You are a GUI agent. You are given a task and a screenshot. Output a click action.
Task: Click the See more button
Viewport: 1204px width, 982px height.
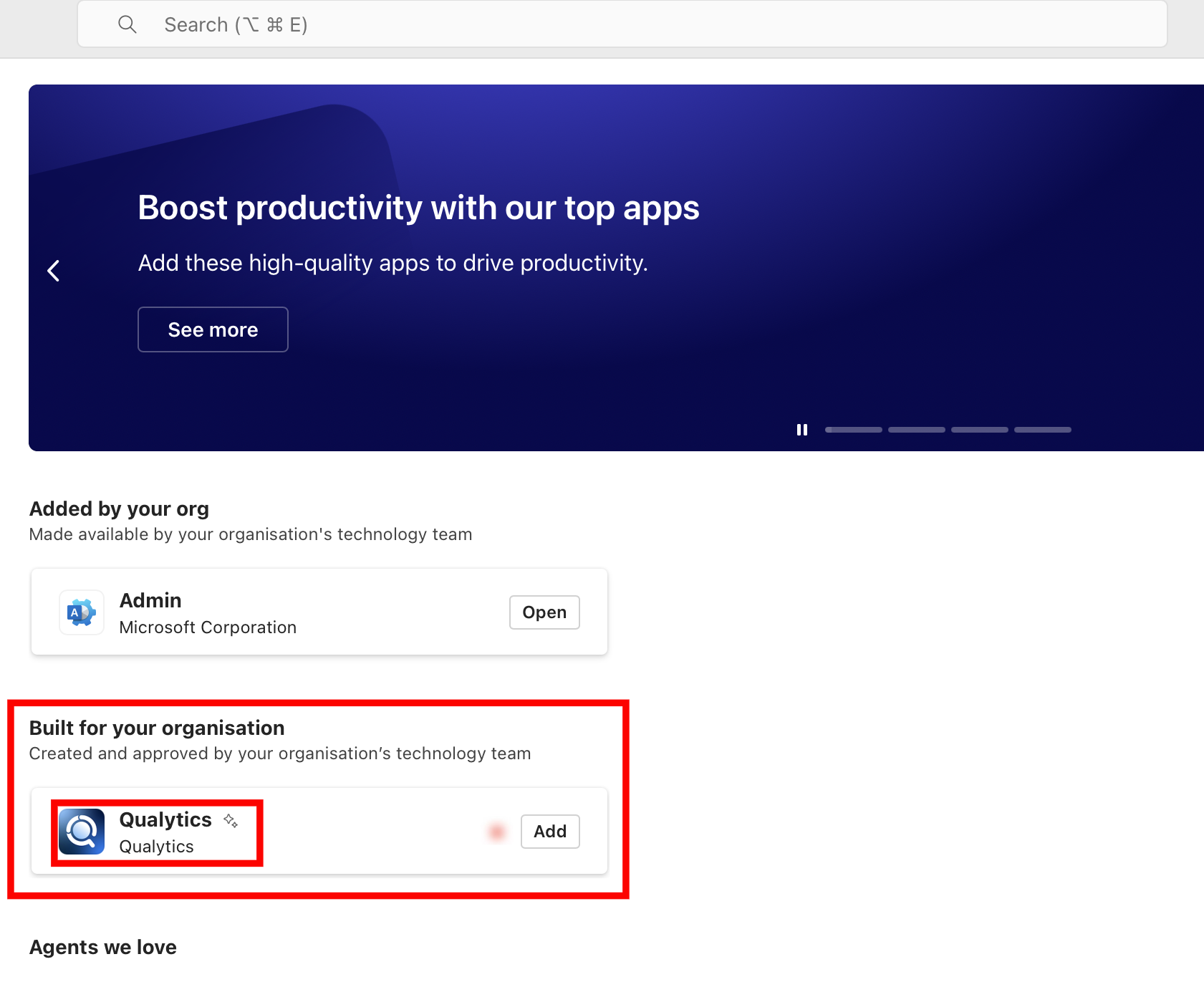[213, 329]
